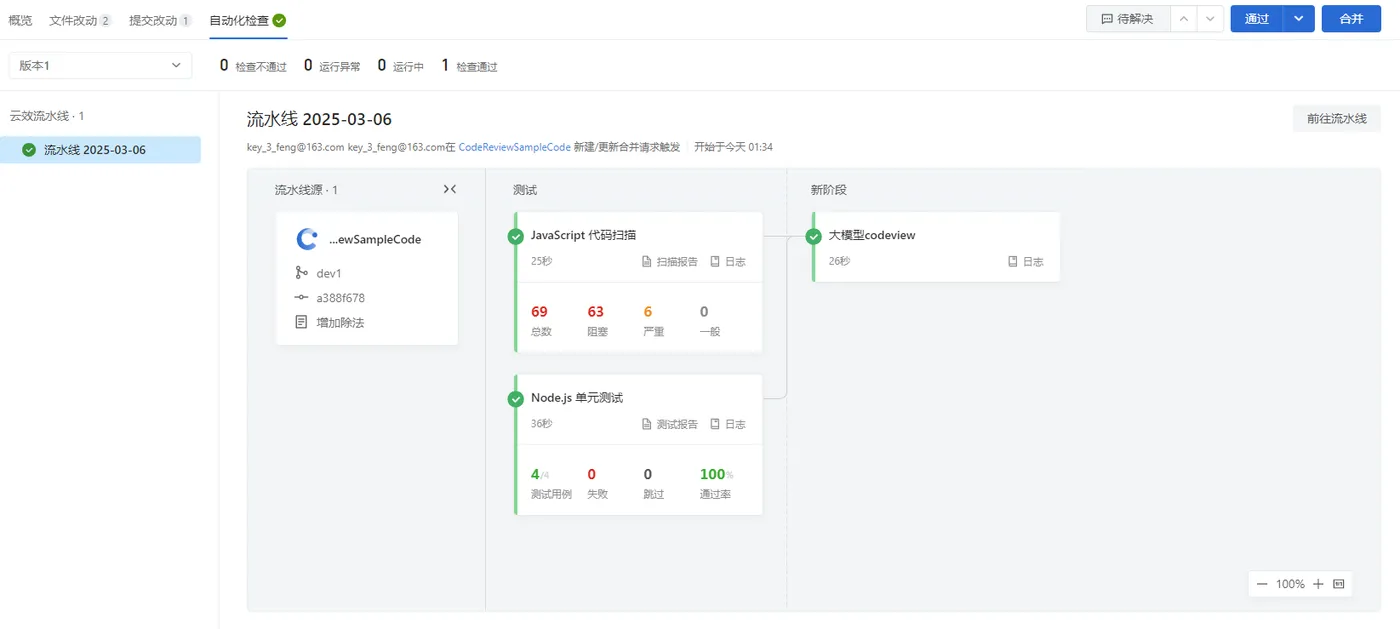
Task: Zoom in the pipeline canvas
Action: coord(1318,584)
